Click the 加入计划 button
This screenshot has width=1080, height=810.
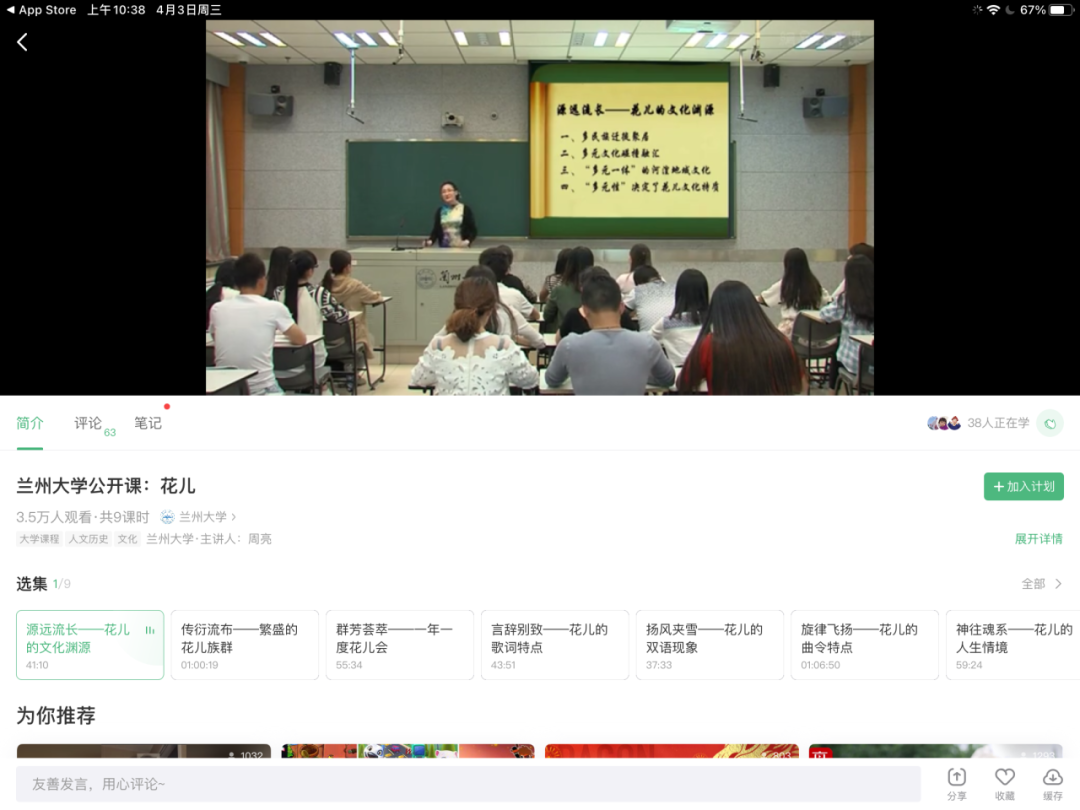coord(1024,486)
